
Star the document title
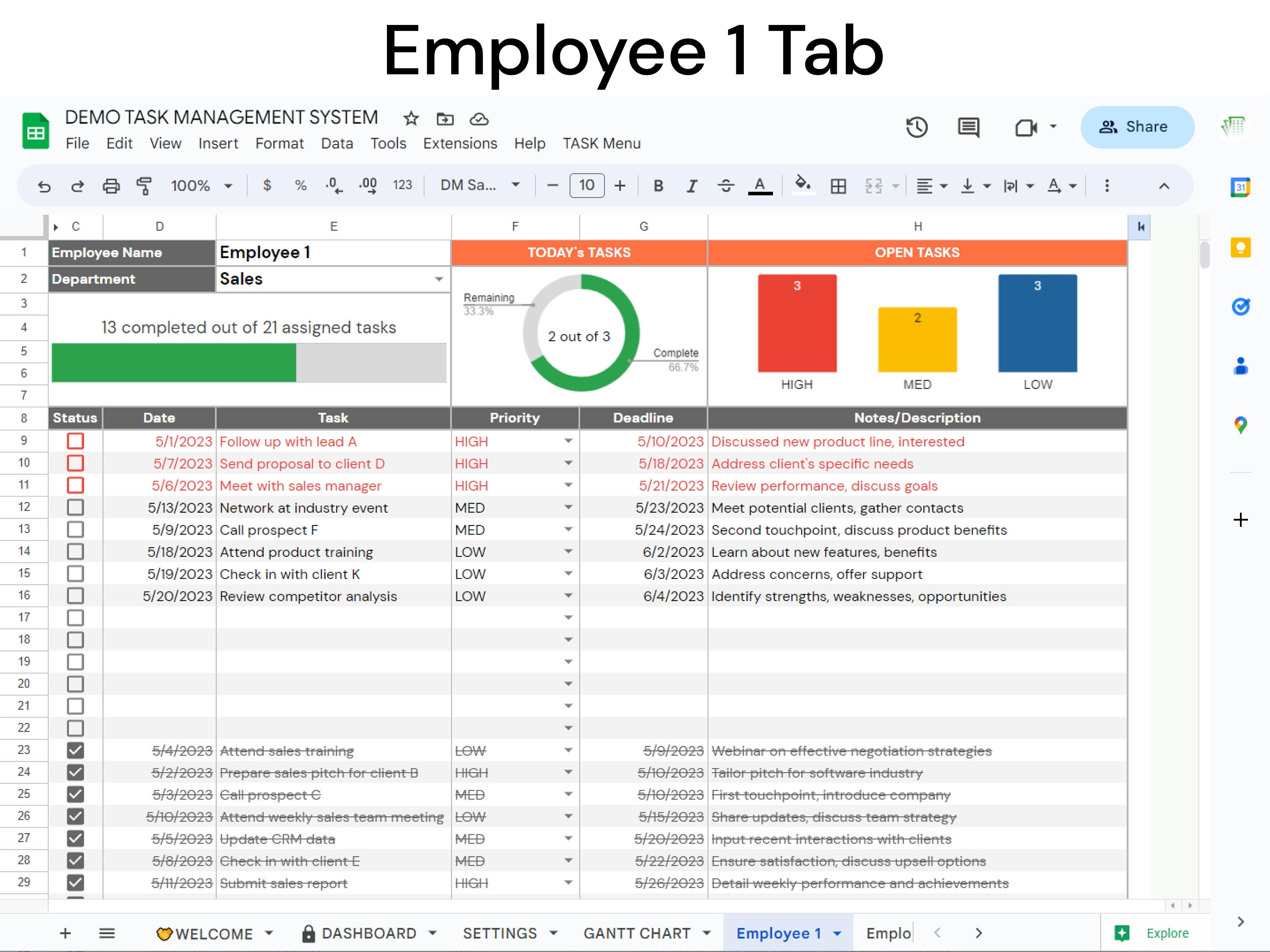pyautogui.click(x=411, y=119)
